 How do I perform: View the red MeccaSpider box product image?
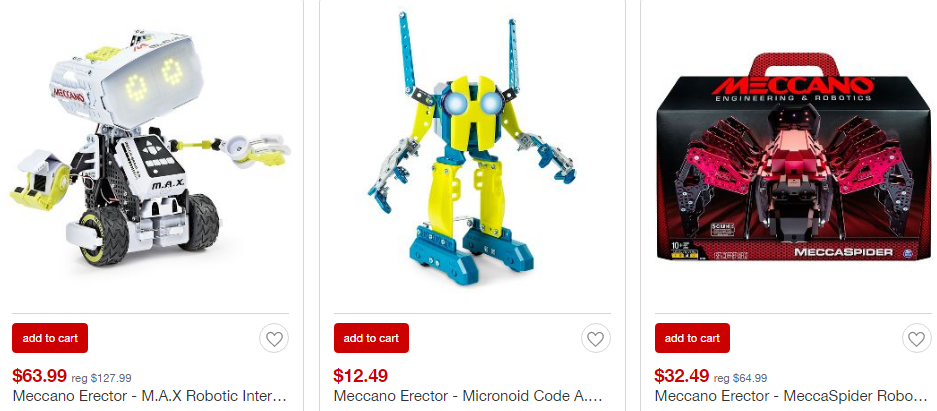point(795,158)
